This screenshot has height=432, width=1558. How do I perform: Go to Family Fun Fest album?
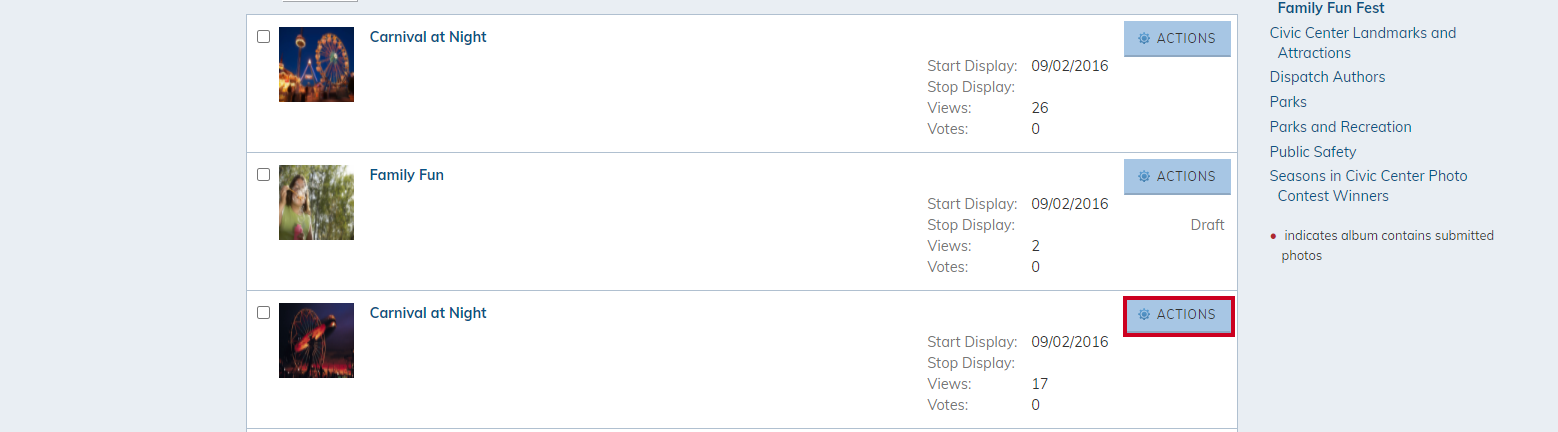tap(1331, 8)
